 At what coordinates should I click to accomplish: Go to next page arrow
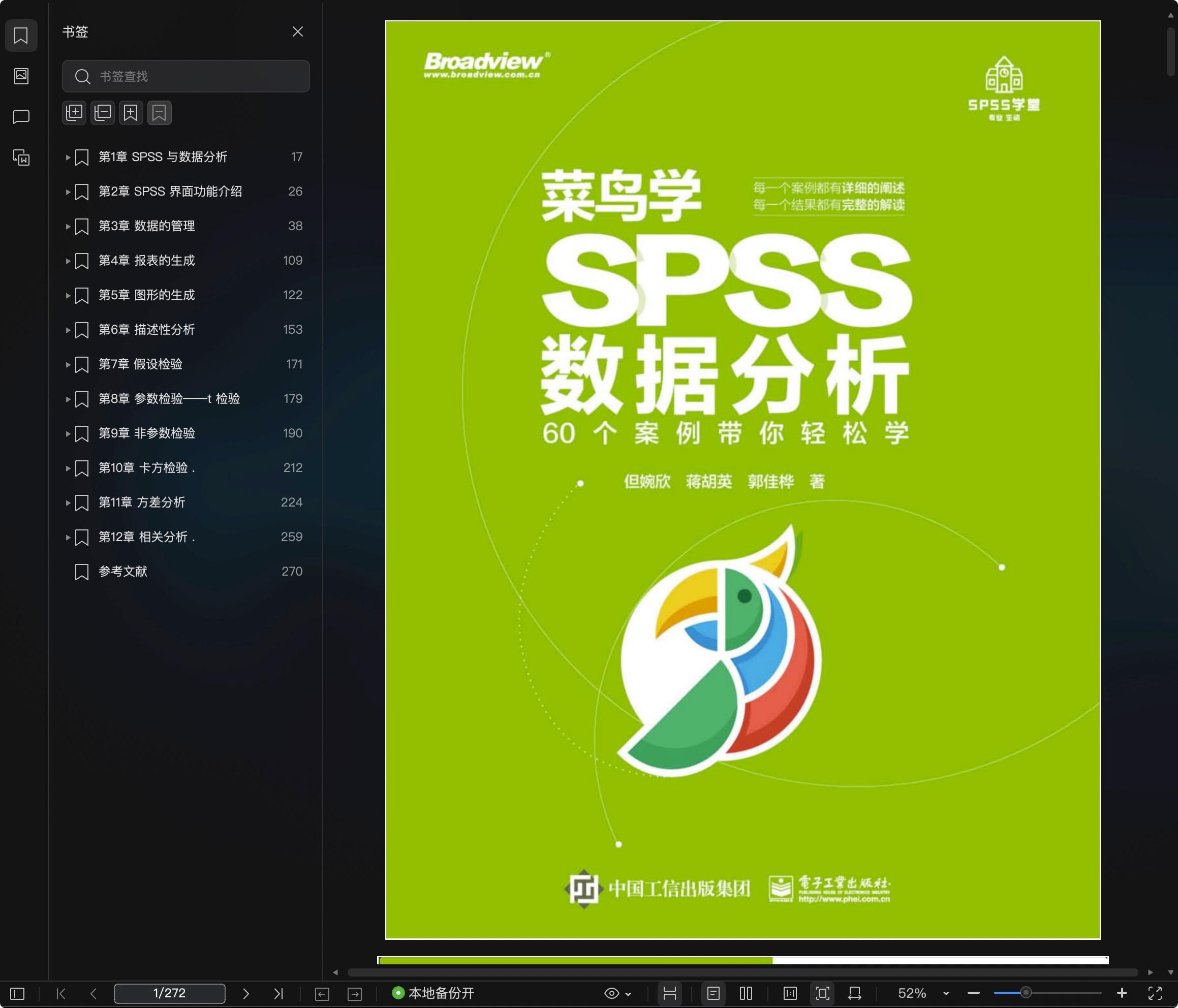(245, 993)
